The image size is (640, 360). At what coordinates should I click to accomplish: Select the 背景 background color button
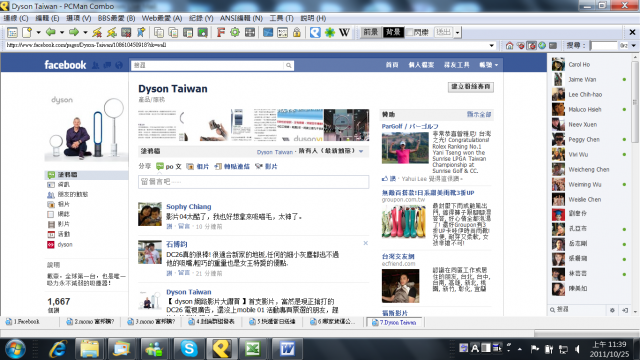(393, 32)
